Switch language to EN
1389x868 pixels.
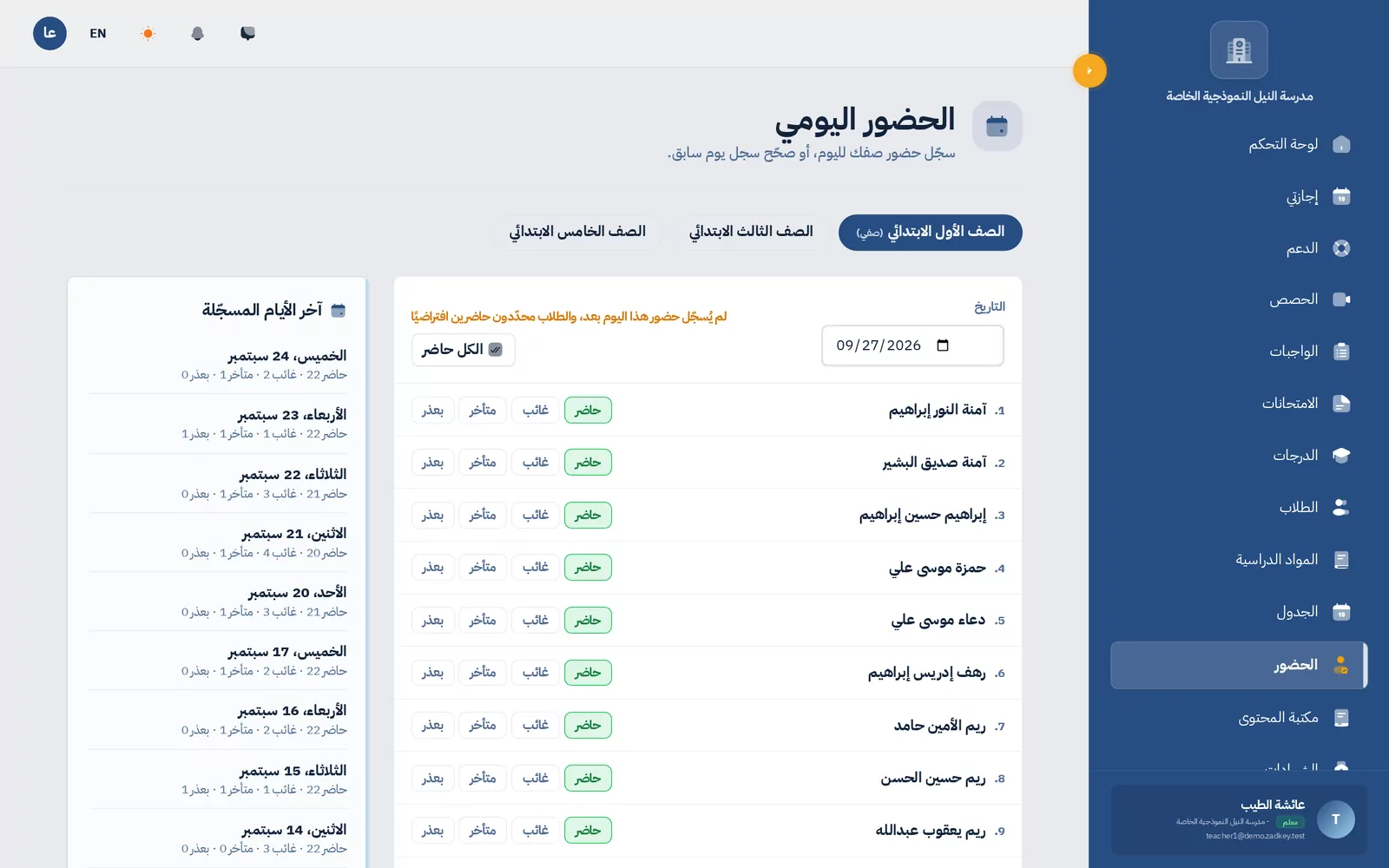coord(98,33)
